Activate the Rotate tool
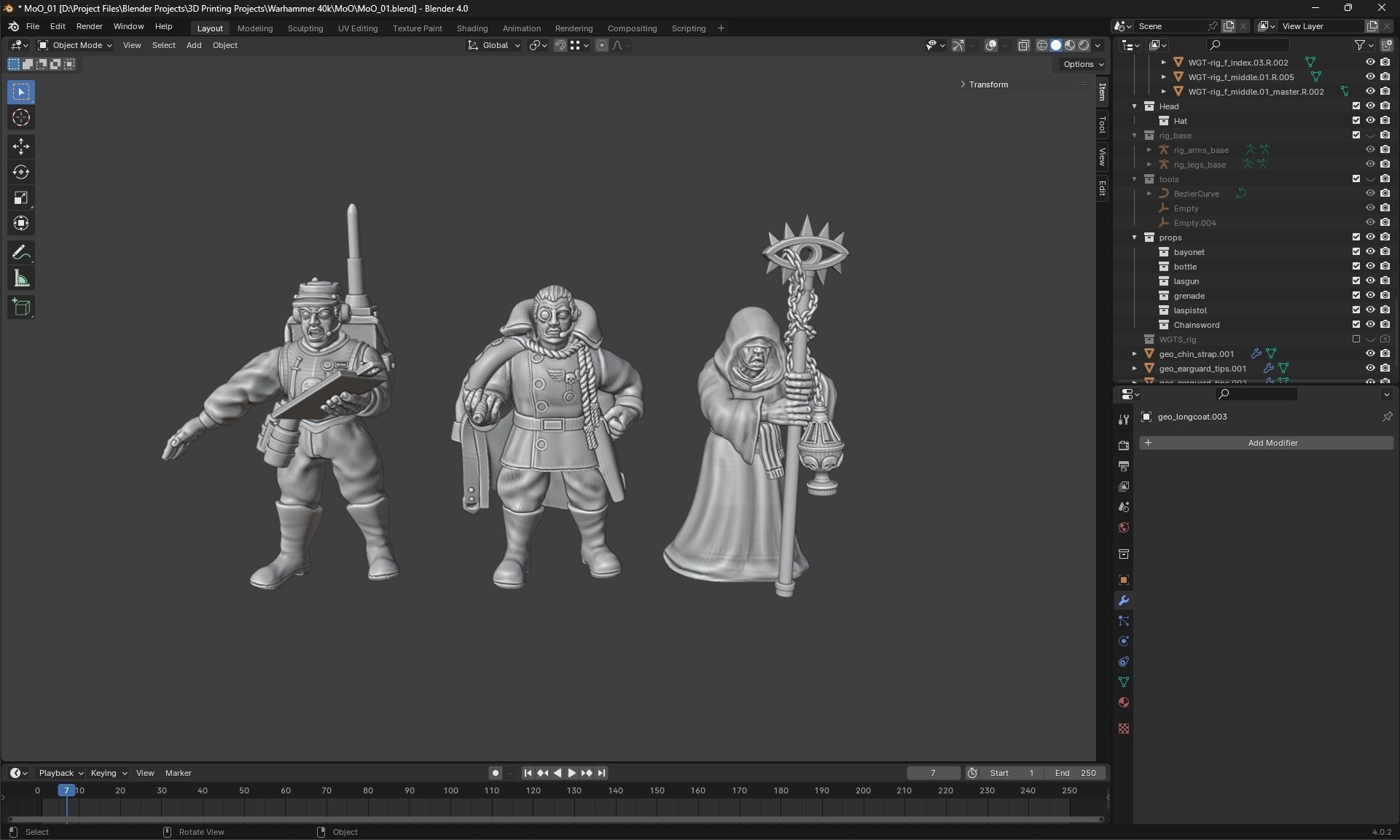This screenshot has width=1400, height=840. (x=20, y=172)
